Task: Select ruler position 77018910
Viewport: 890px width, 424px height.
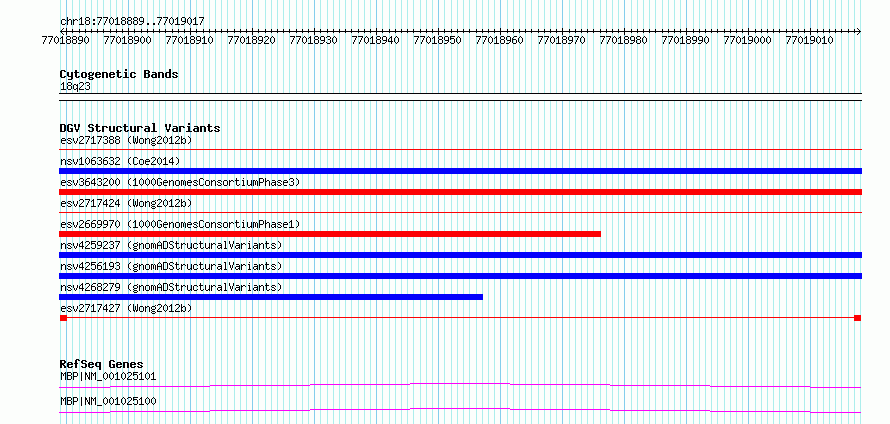Action: 189,40
